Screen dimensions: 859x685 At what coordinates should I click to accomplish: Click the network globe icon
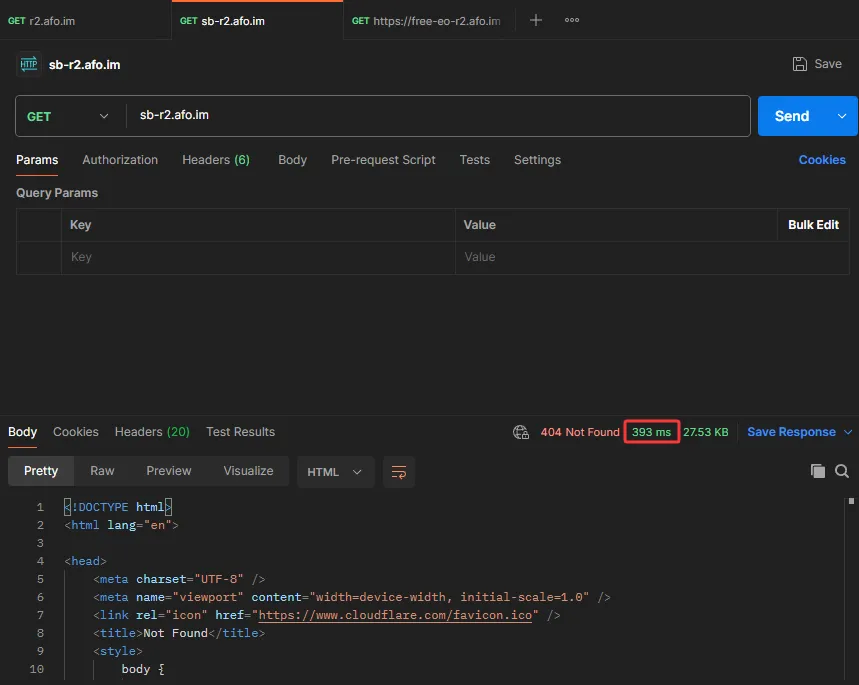pyautogui.click(x=520, y=432)
